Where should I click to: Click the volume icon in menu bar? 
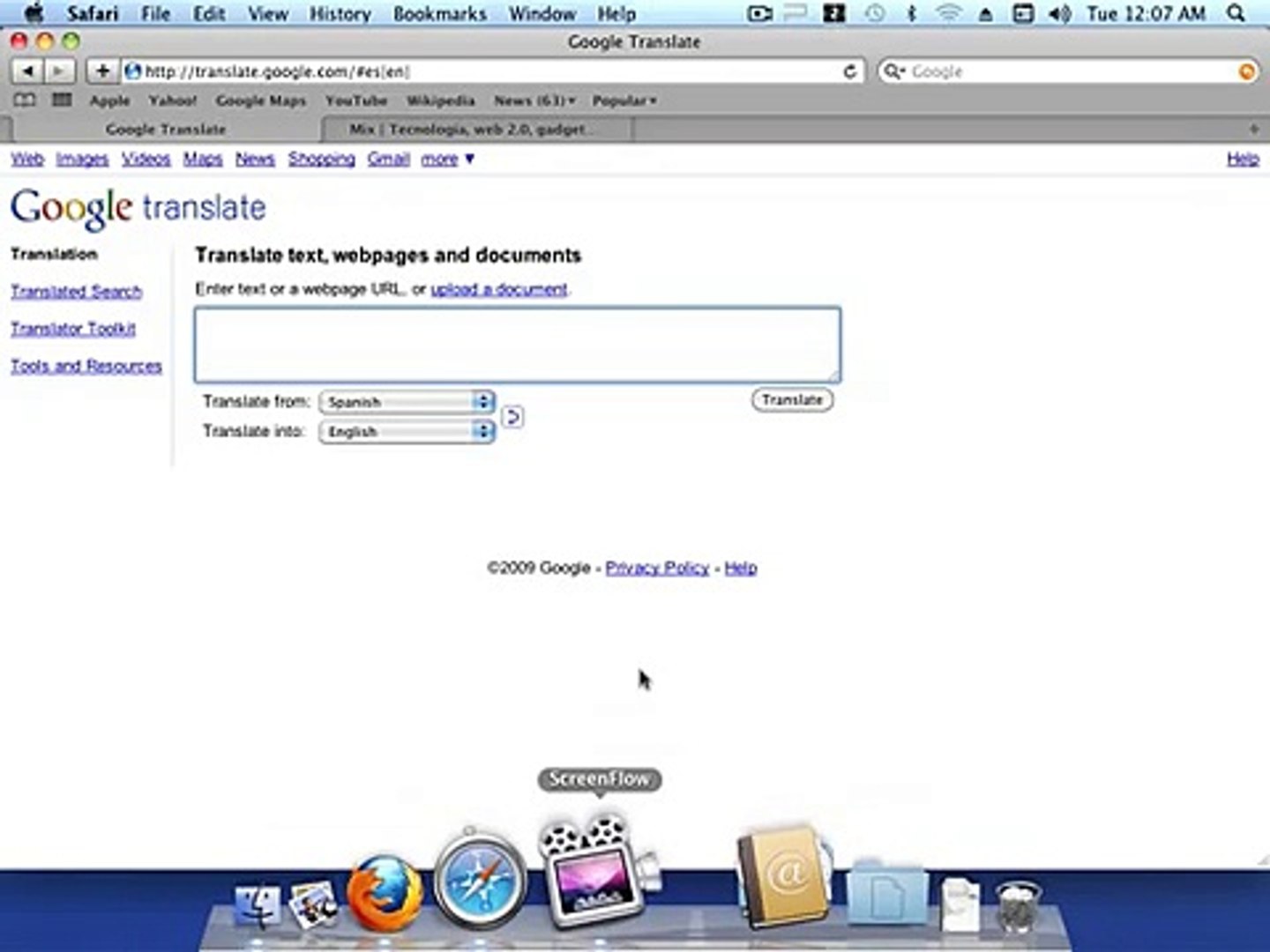[x=1060, y=13]
